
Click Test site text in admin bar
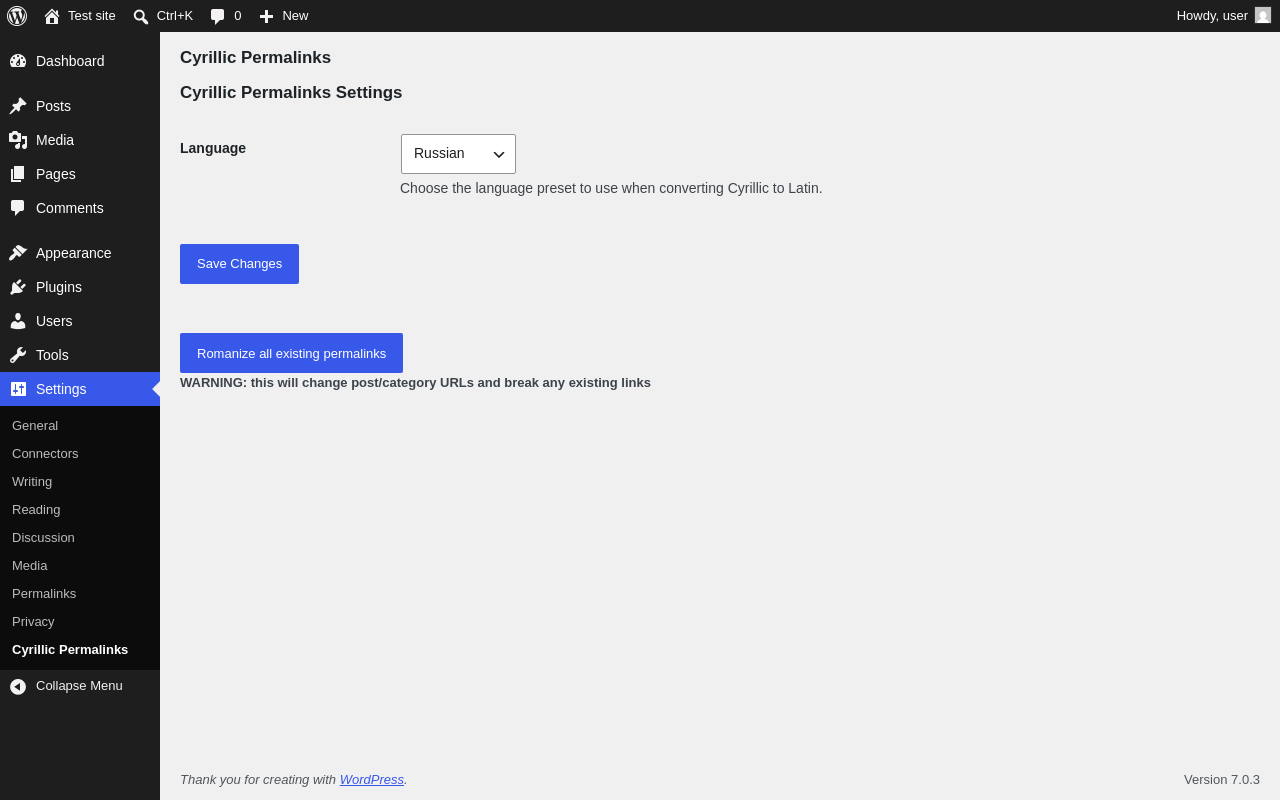(x=92, y=15)
